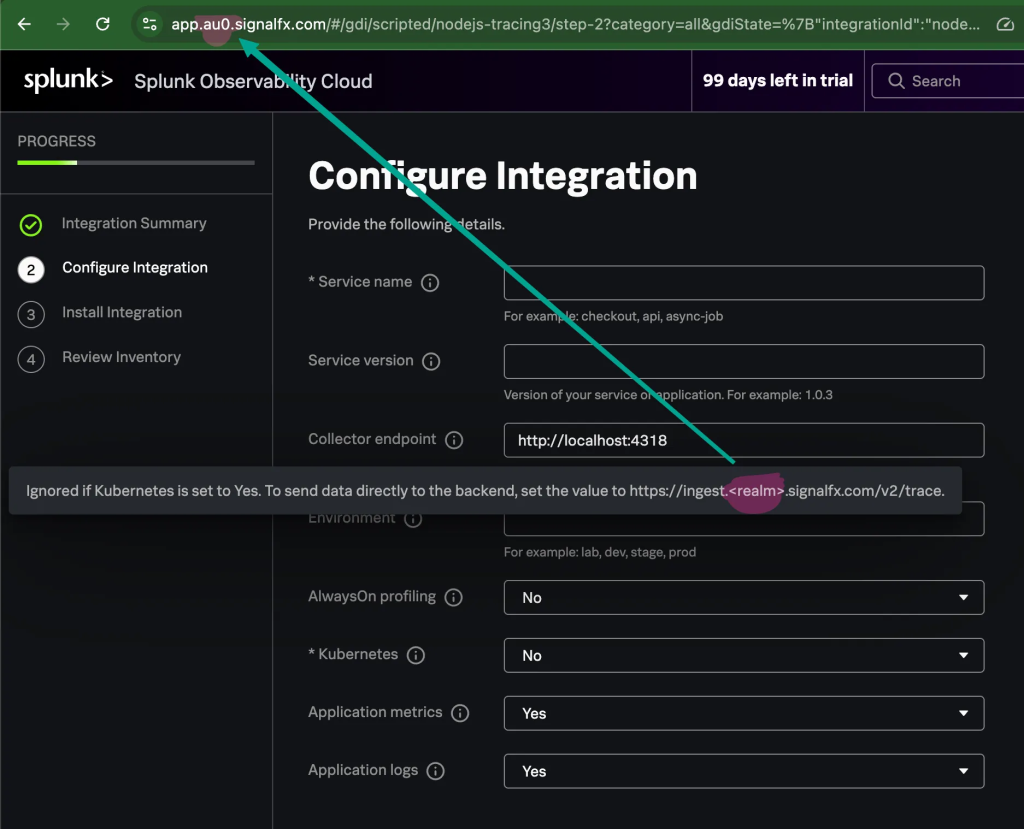Select the Install Integration step
Image resolution: width=1024 pixels, height=829 pixels.
coord(121,313)
